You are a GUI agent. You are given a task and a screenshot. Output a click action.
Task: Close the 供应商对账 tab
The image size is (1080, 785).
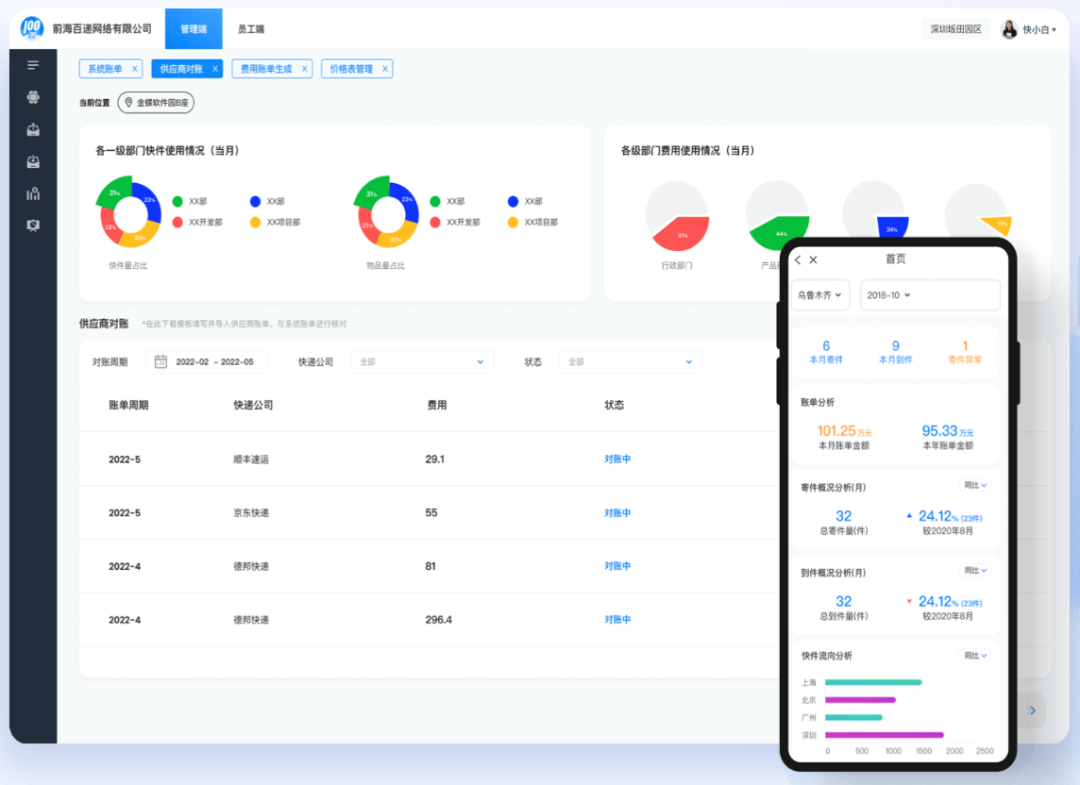(x=215, y=69)
